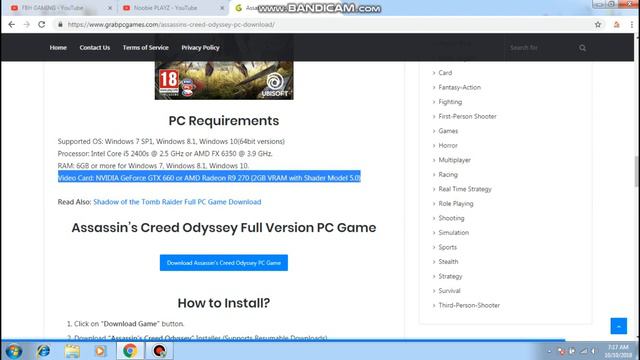
Task: Open the Stealth category
Action: (448, 262)
